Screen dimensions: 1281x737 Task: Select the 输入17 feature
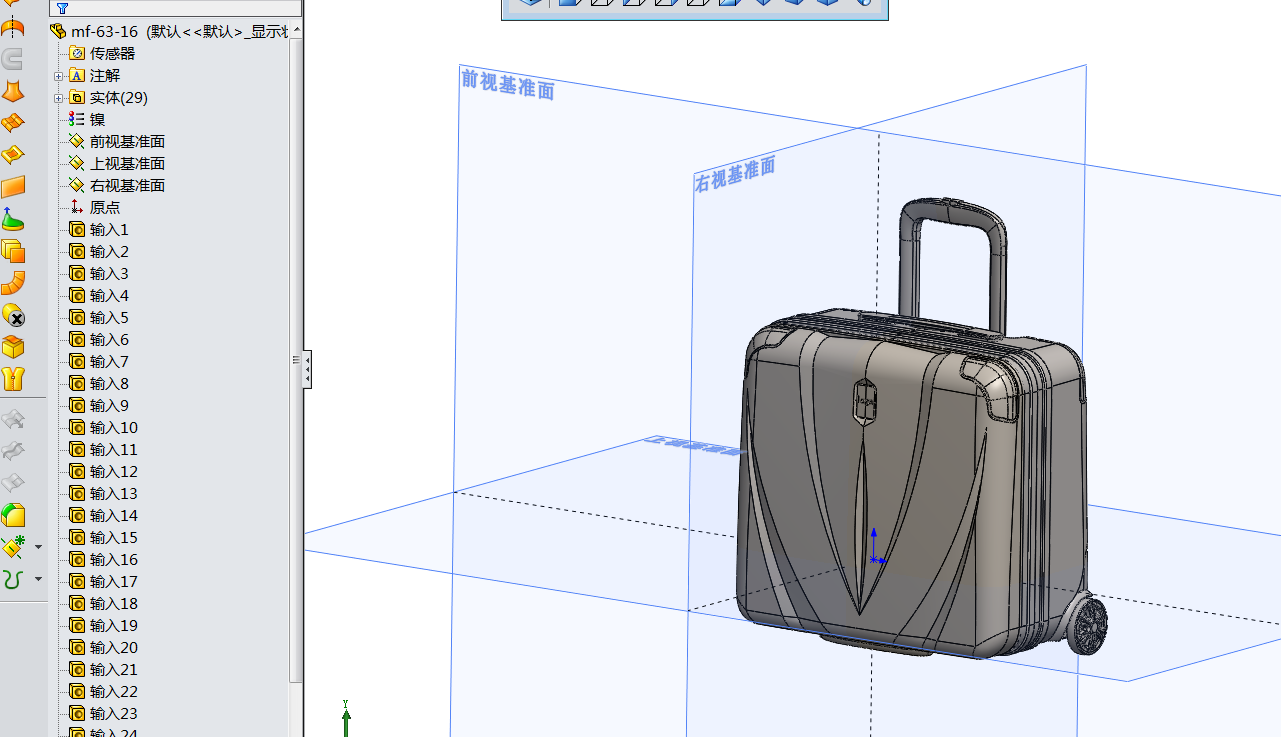point(104,582)
